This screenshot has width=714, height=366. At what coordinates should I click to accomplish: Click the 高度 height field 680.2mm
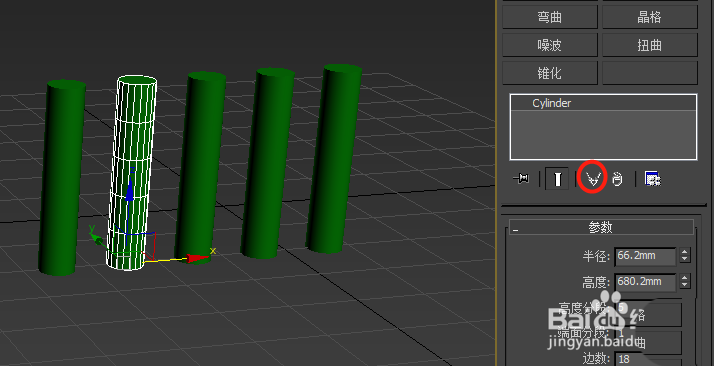coord(645,282)
